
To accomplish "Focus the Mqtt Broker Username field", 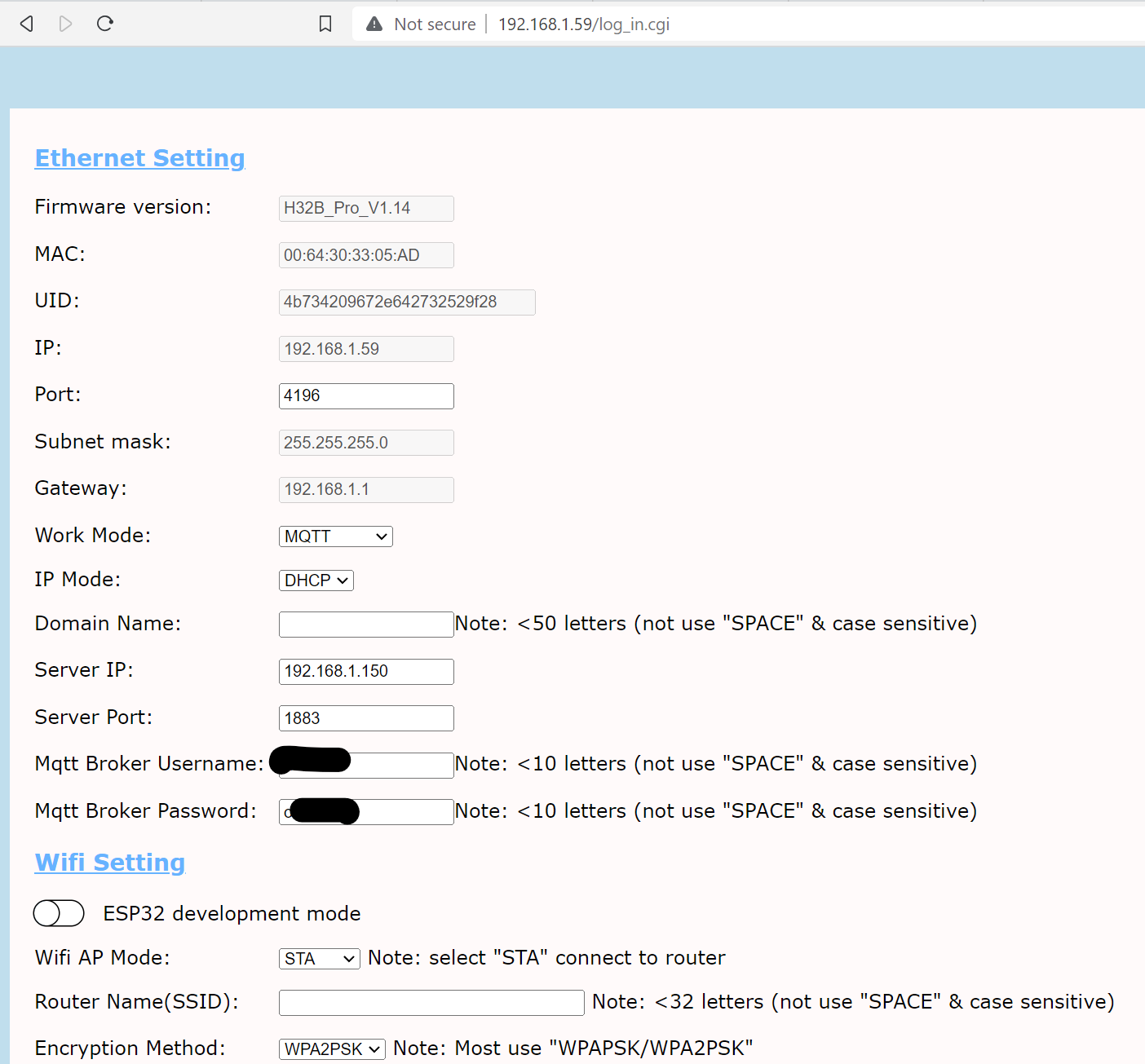I will click(x=401, y=766).
